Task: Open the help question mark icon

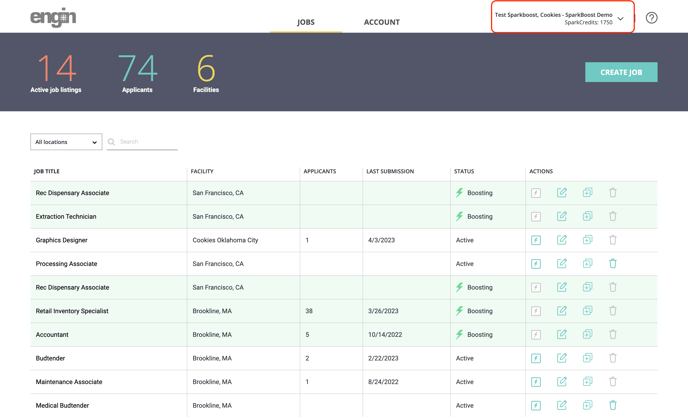Action: (x=651, y=18)
